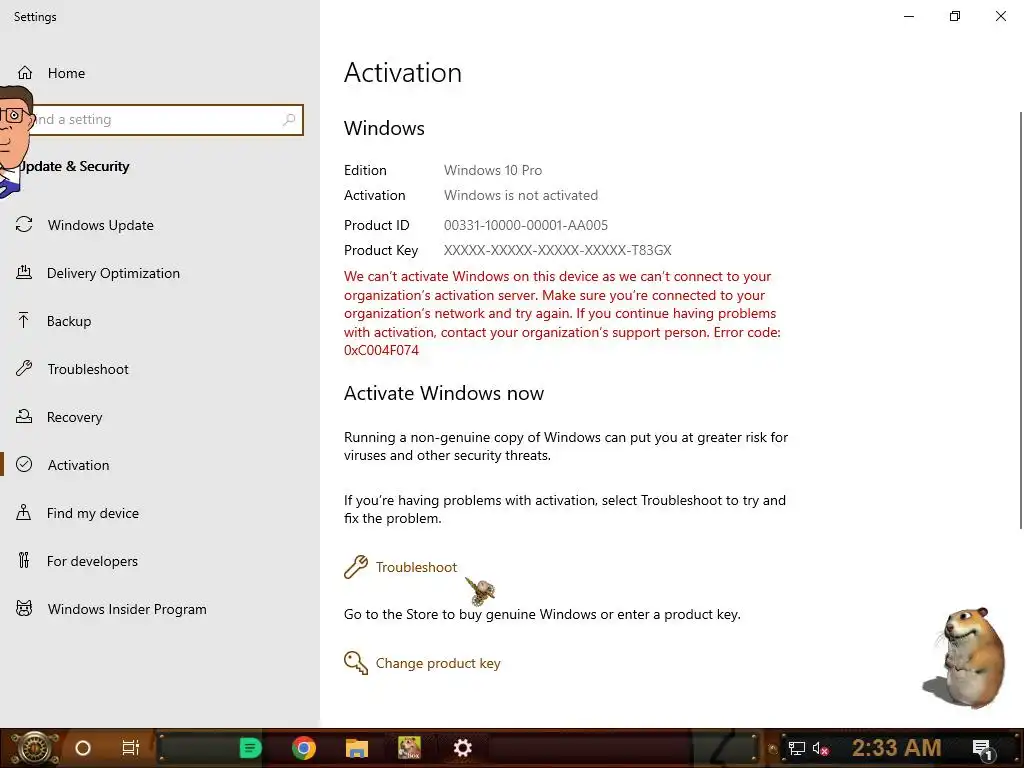
Task: Click the wrench icon beside Troubleshoot link
Action: pos(356,567)
